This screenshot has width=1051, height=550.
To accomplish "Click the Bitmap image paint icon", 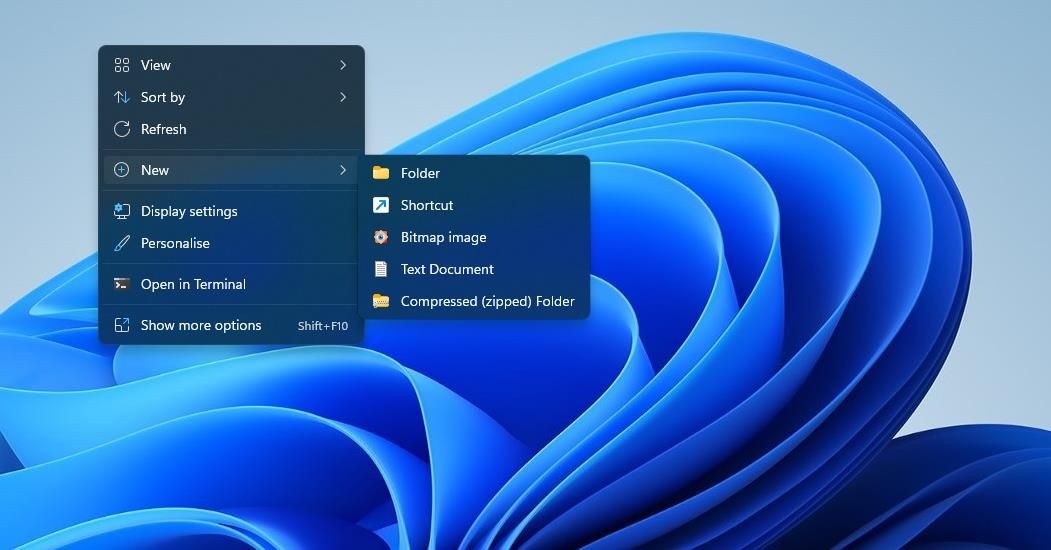I will (x=381, y=237).
